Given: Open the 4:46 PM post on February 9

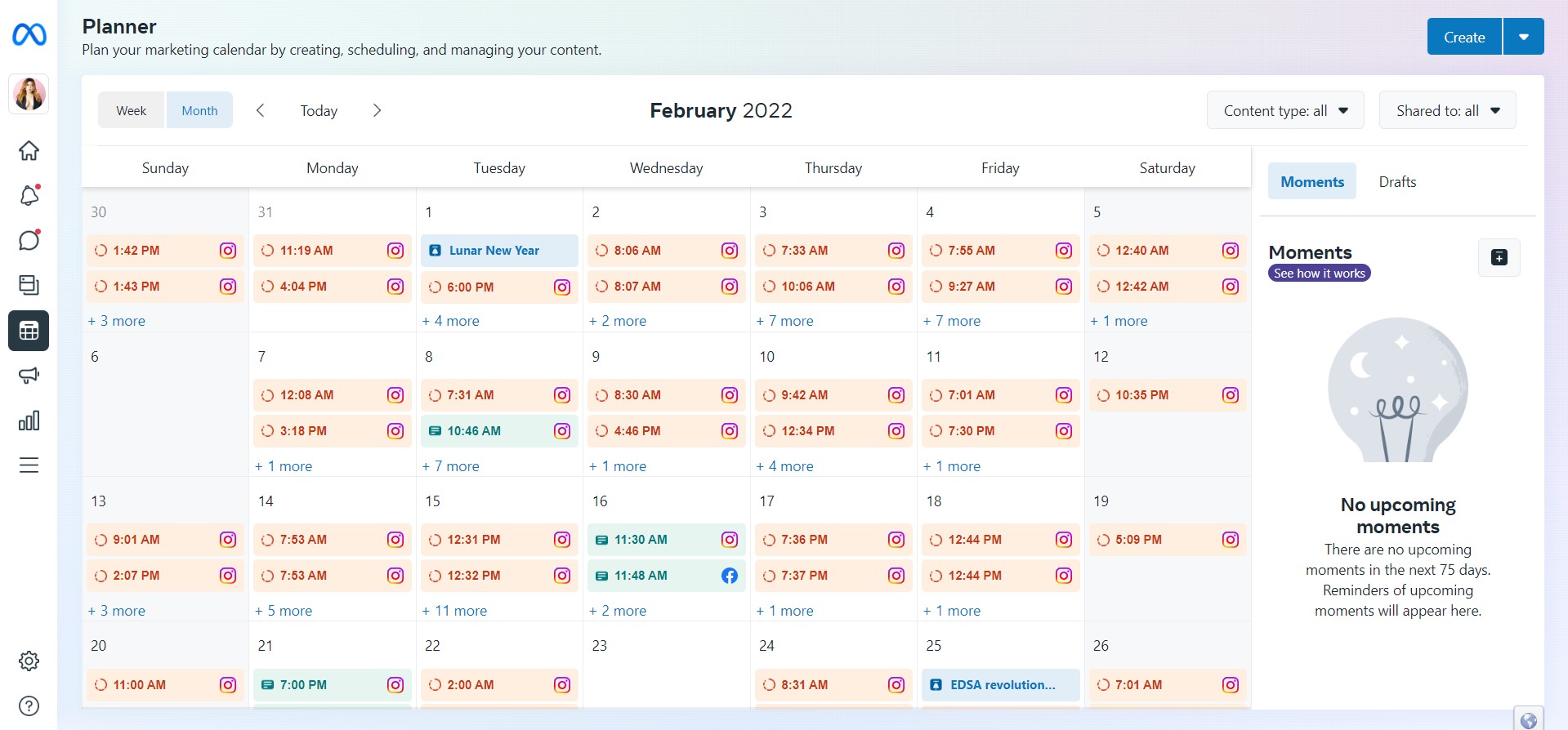Looking at the screenshot, I should coord(666,431).
